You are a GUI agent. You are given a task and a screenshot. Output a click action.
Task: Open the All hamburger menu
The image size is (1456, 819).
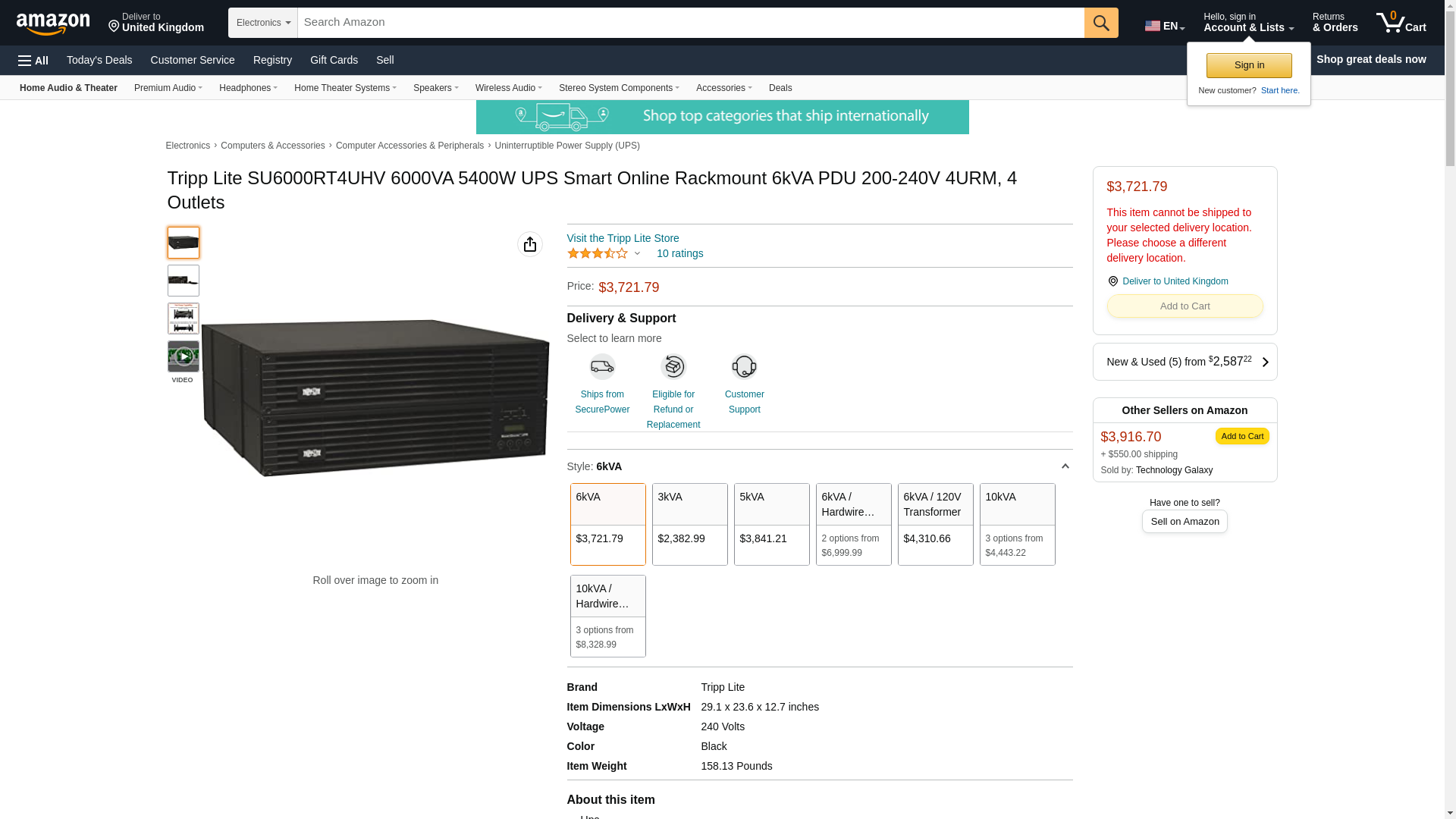pyautogui.click(x=33, y=61)
